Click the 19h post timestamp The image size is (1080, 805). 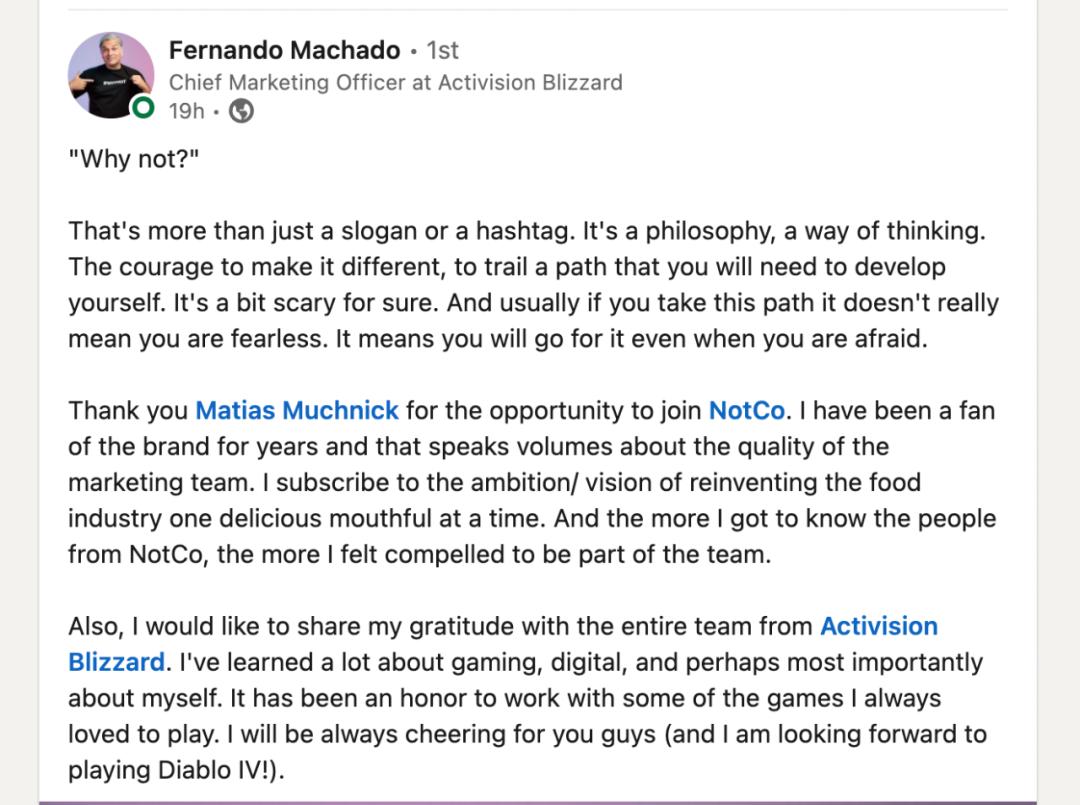(x=186, y=111)
